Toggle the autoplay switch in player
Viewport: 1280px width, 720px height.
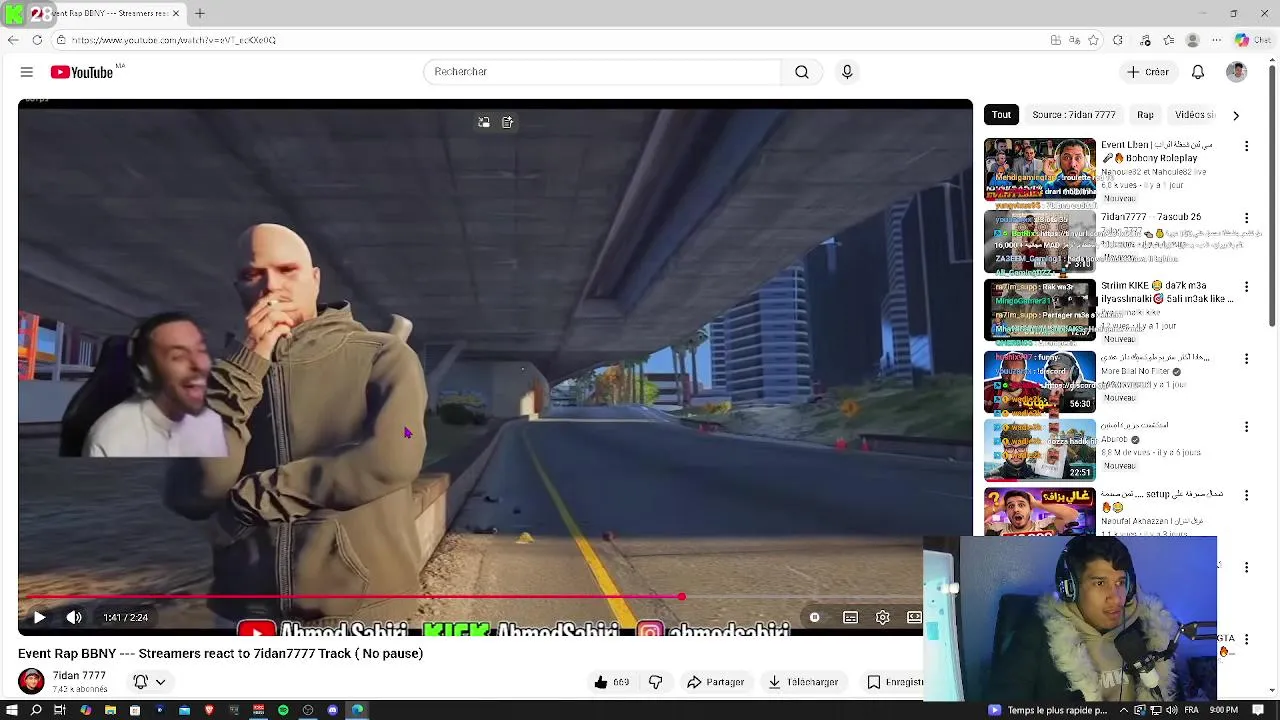pyautogui.click(x=815, y=618)
